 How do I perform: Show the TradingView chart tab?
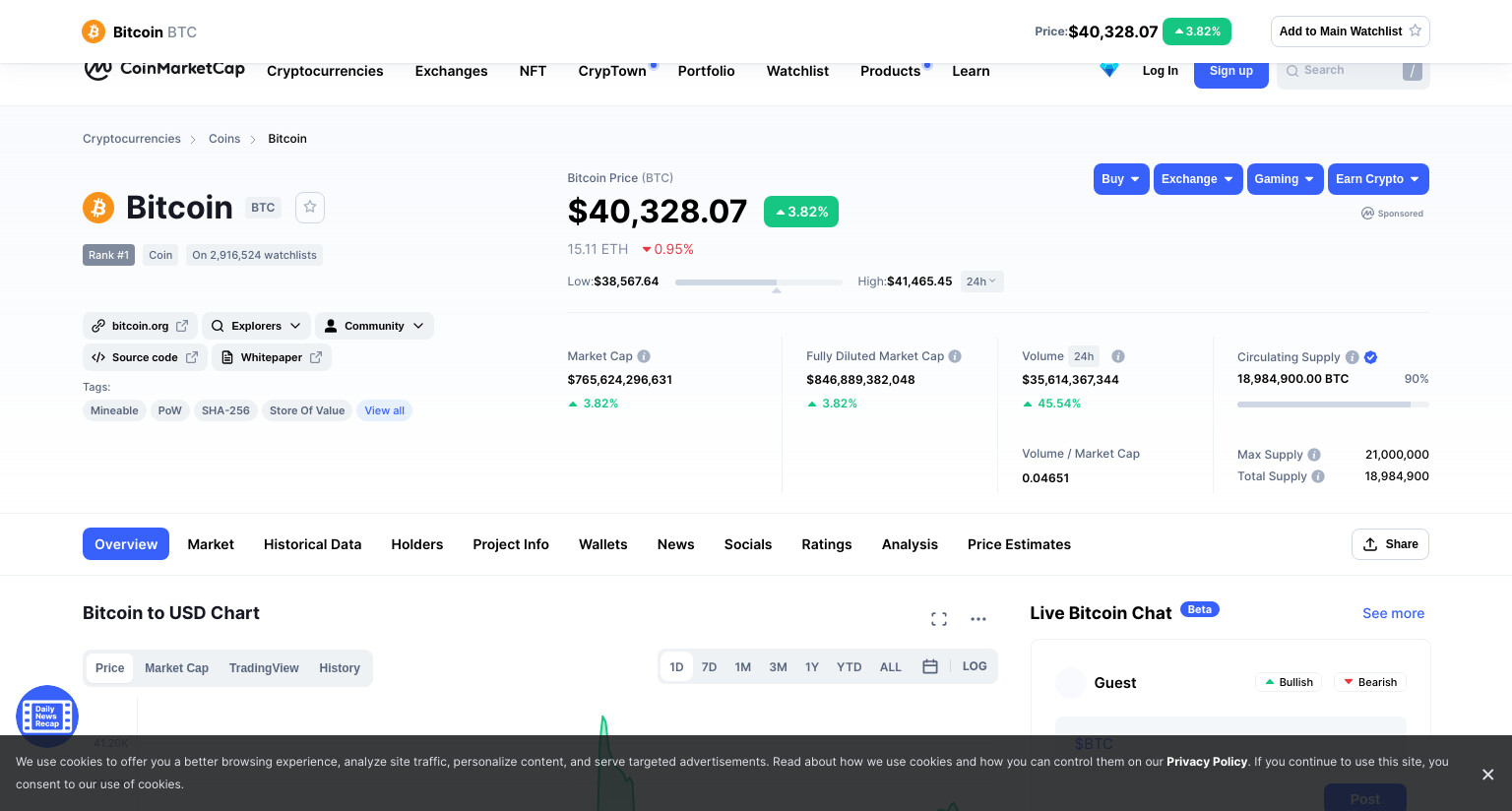(264, 668)
